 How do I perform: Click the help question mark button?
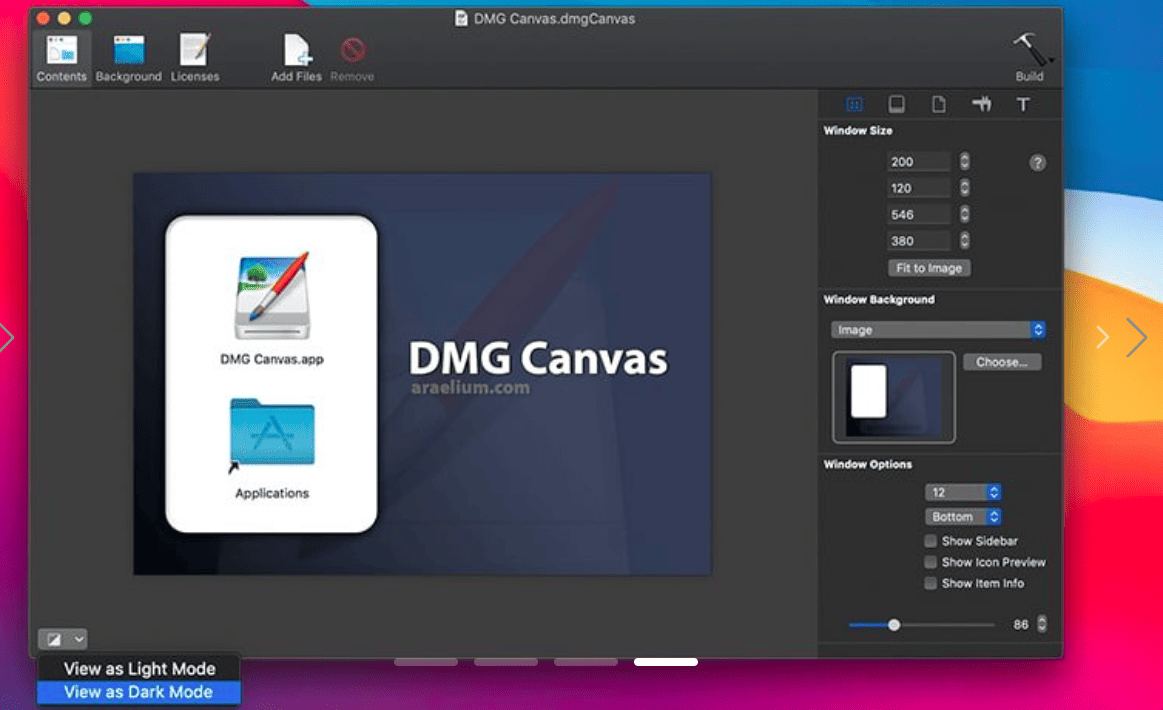click(1037, 162)
